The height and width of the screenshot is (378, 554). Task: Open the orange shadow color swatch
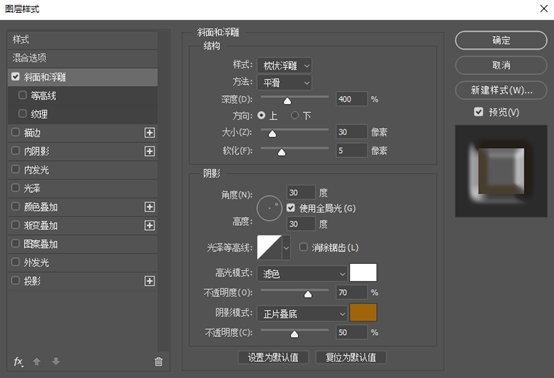363,313
